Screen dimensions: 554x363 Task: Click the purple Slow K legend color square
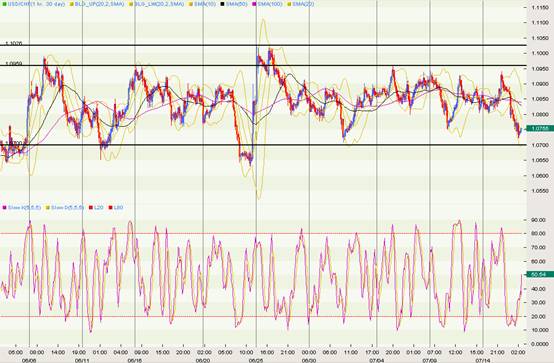(4, 207)
